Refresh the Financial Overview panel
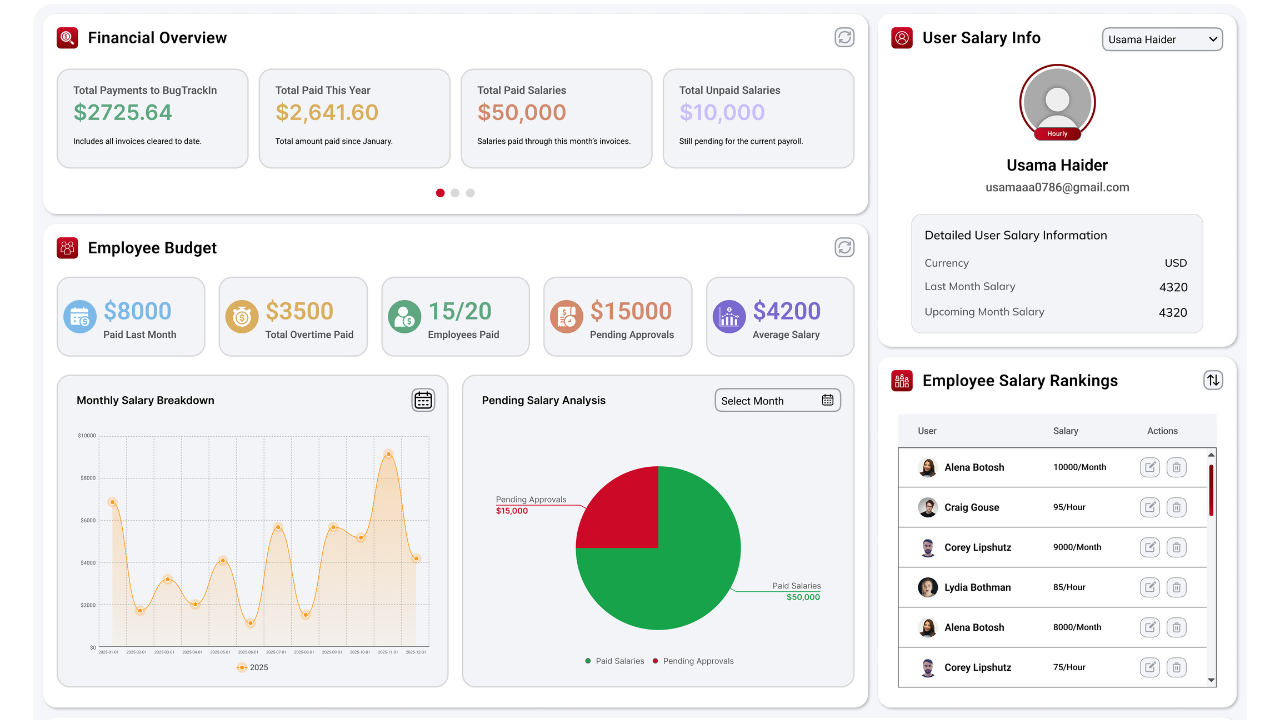The width and height of the screenshot is (1280, 720). pyautogui.click(x=845, y=37)
